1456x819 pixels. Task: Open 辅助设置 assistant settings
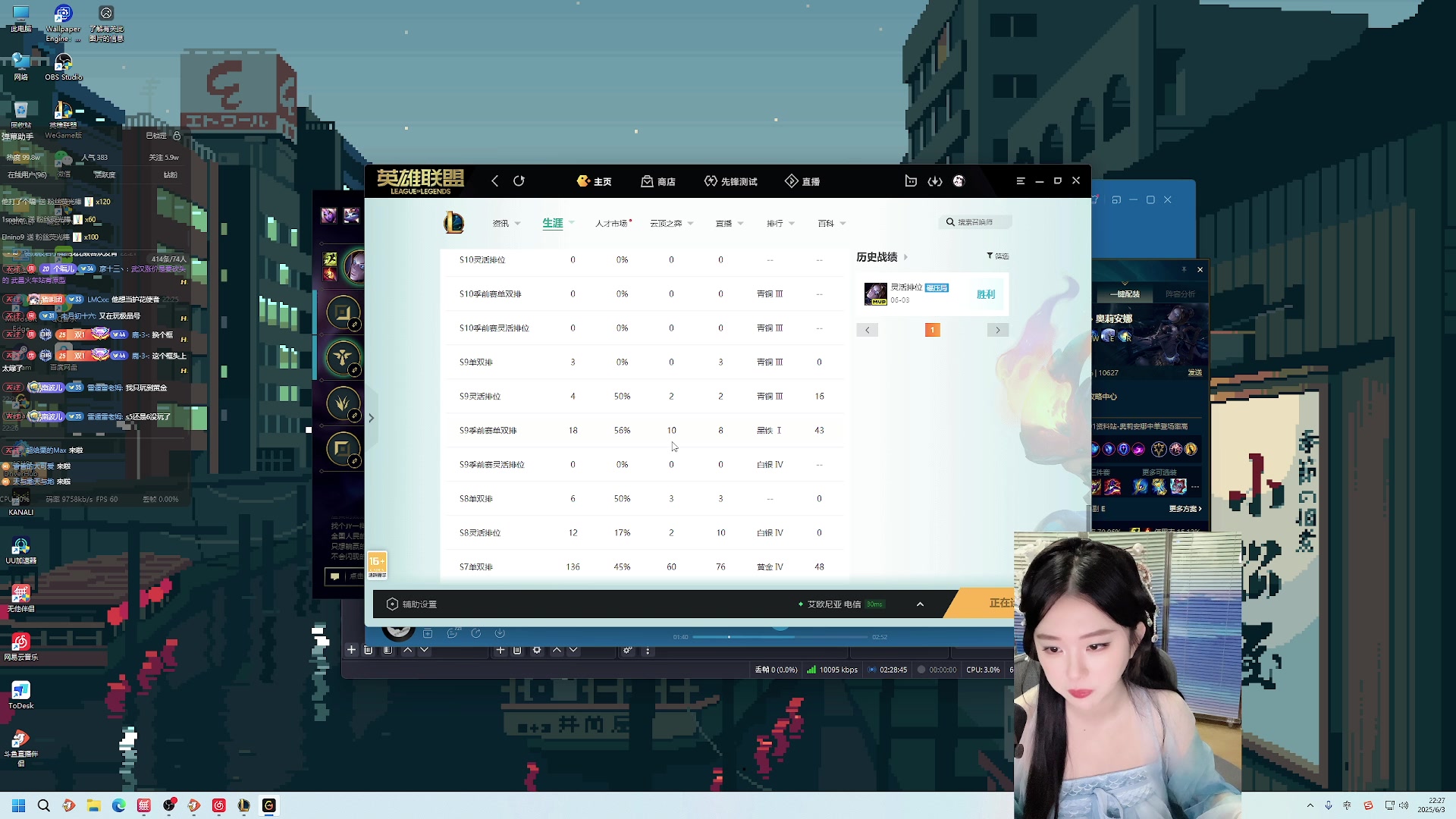(x=412, y=604)
